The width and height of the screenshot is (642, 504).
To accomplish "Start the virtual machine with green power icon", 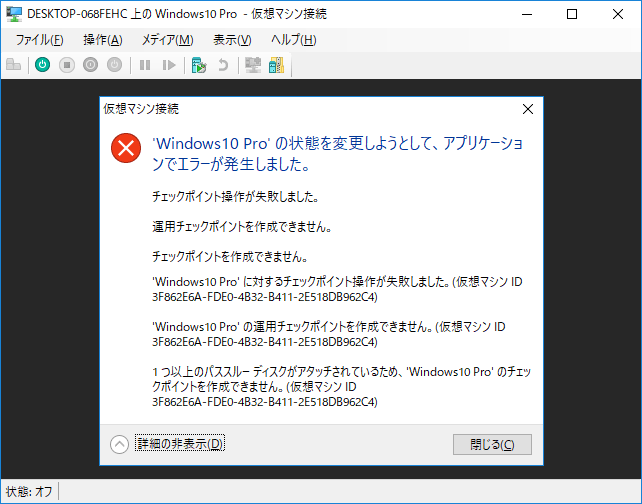I will point(43,65).
